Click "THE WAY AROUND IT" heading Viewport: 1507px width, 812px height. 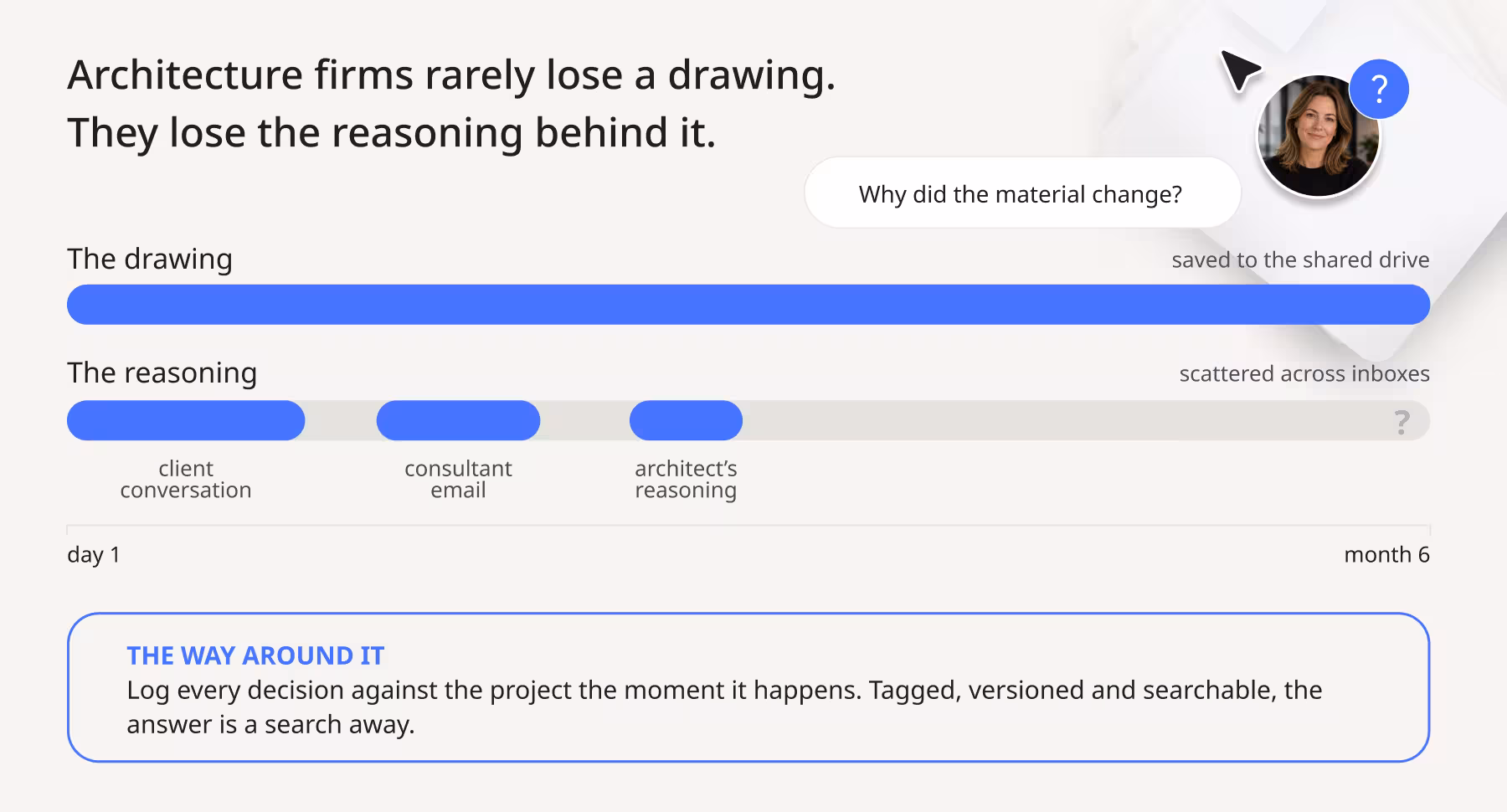[x=255, y=655]
